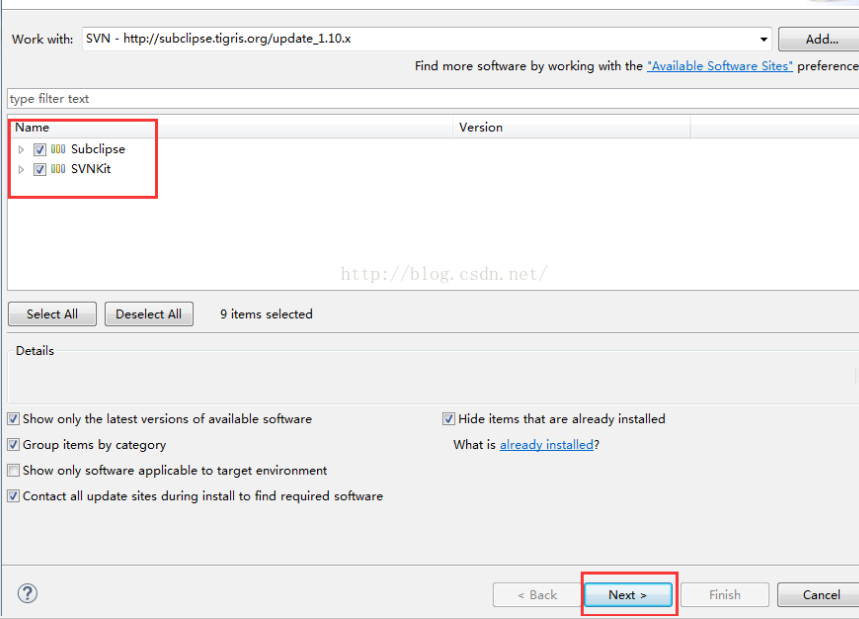Click the Subclipse category icon
859x619 pixels.
58,149
